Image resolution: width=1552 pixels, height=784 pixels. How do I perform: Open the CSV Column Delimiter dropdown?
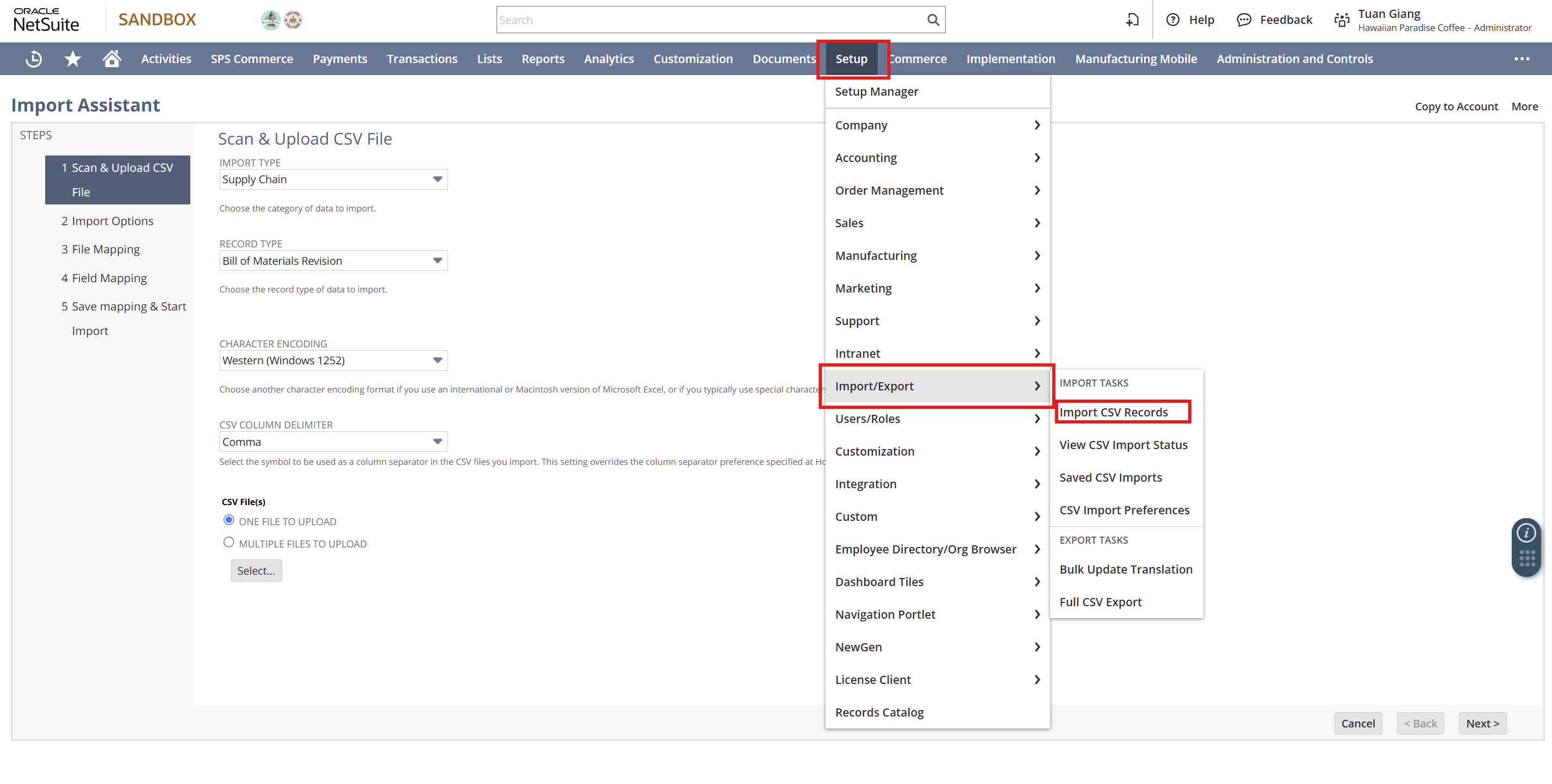pyautogui.click(x=333, y=442)
